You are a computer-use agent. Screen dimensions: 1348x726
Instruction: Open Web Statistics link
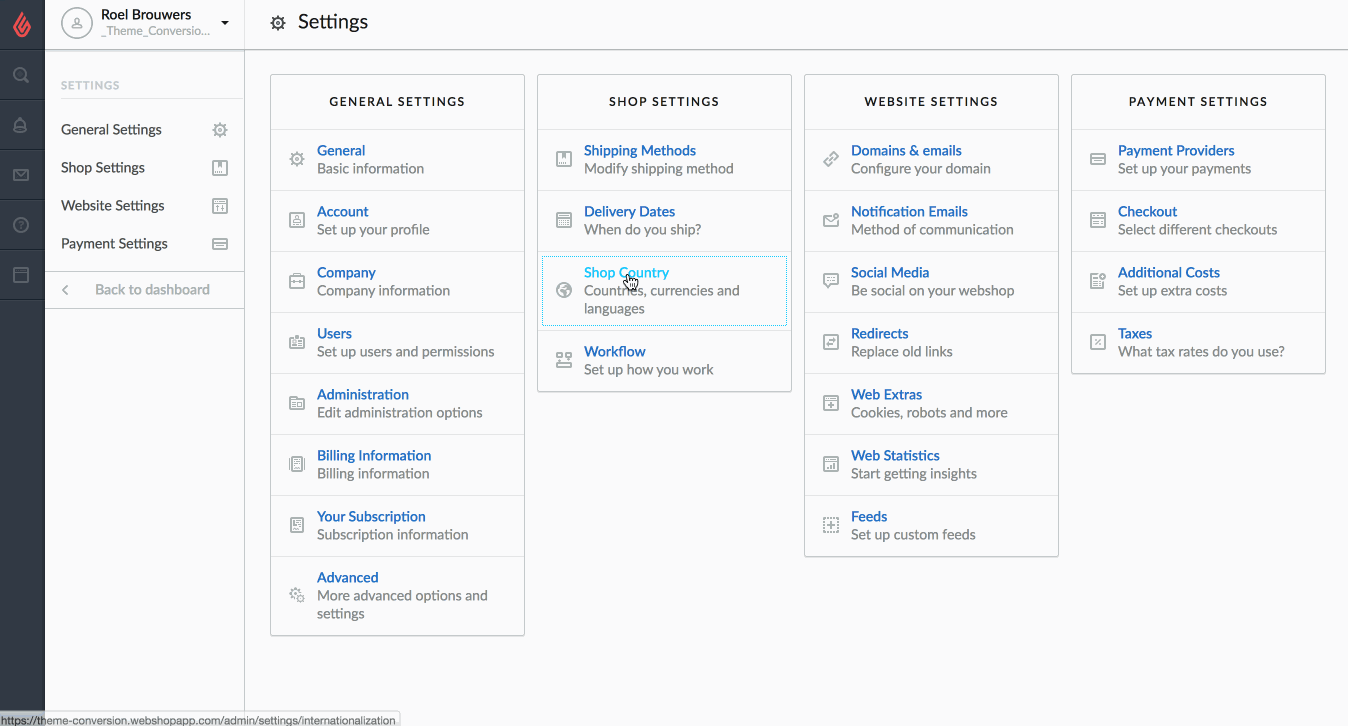895,456
